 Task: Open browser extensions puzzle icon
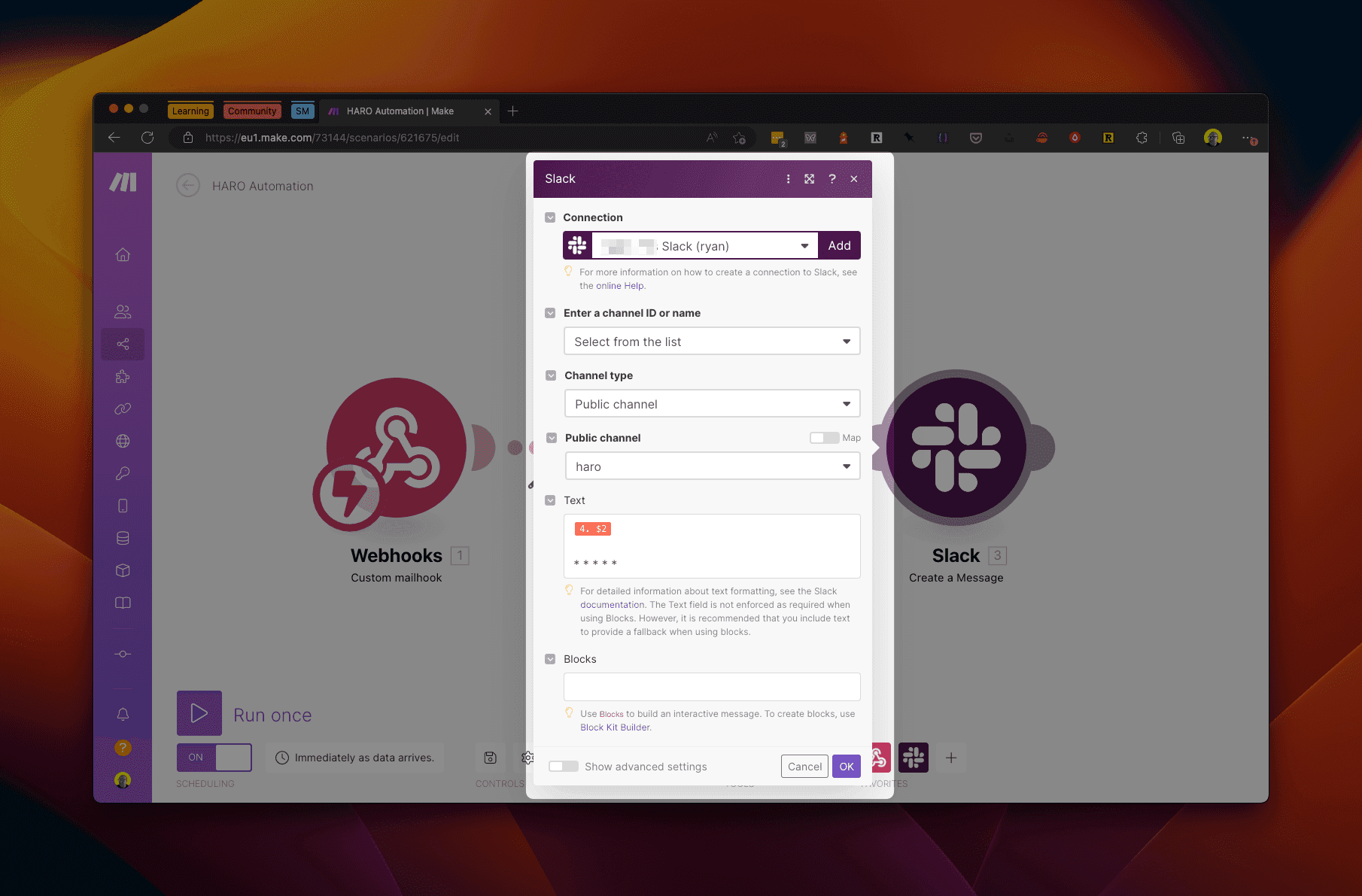[x=1142, y=138]
